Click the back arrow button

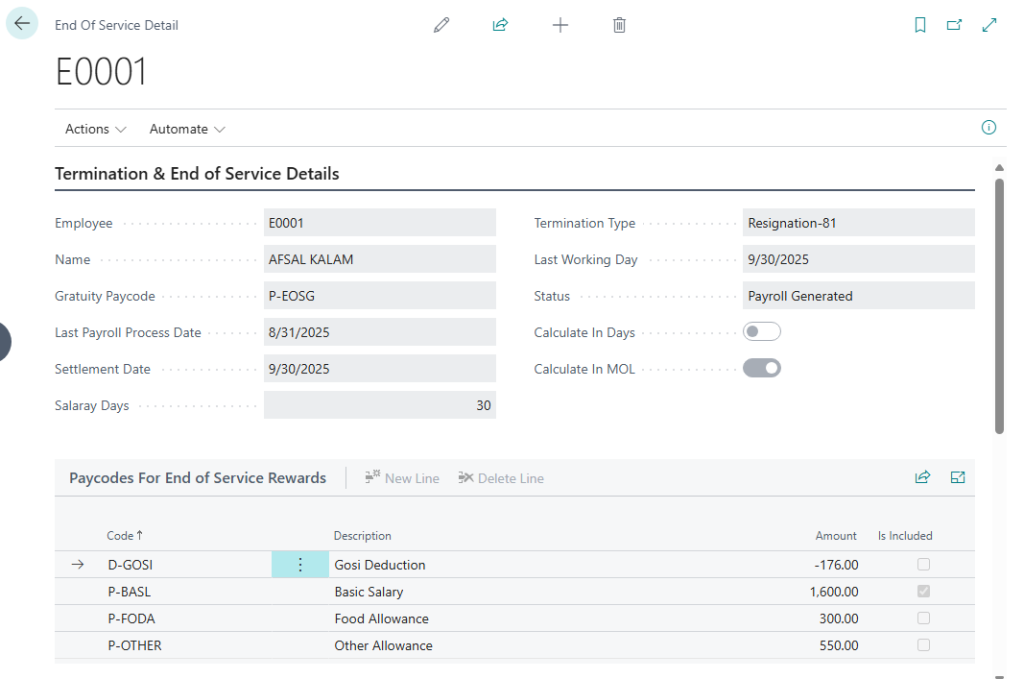(x=22, y=24)
